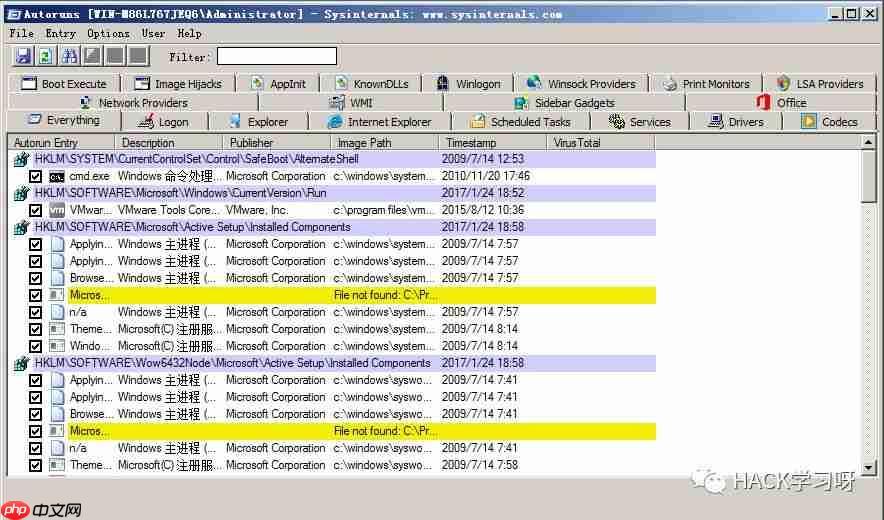This screenshot has height=520, width=884.
Task: Toggle checkbox for Theme... entry dated 8:14
Action: coord(36,329)
